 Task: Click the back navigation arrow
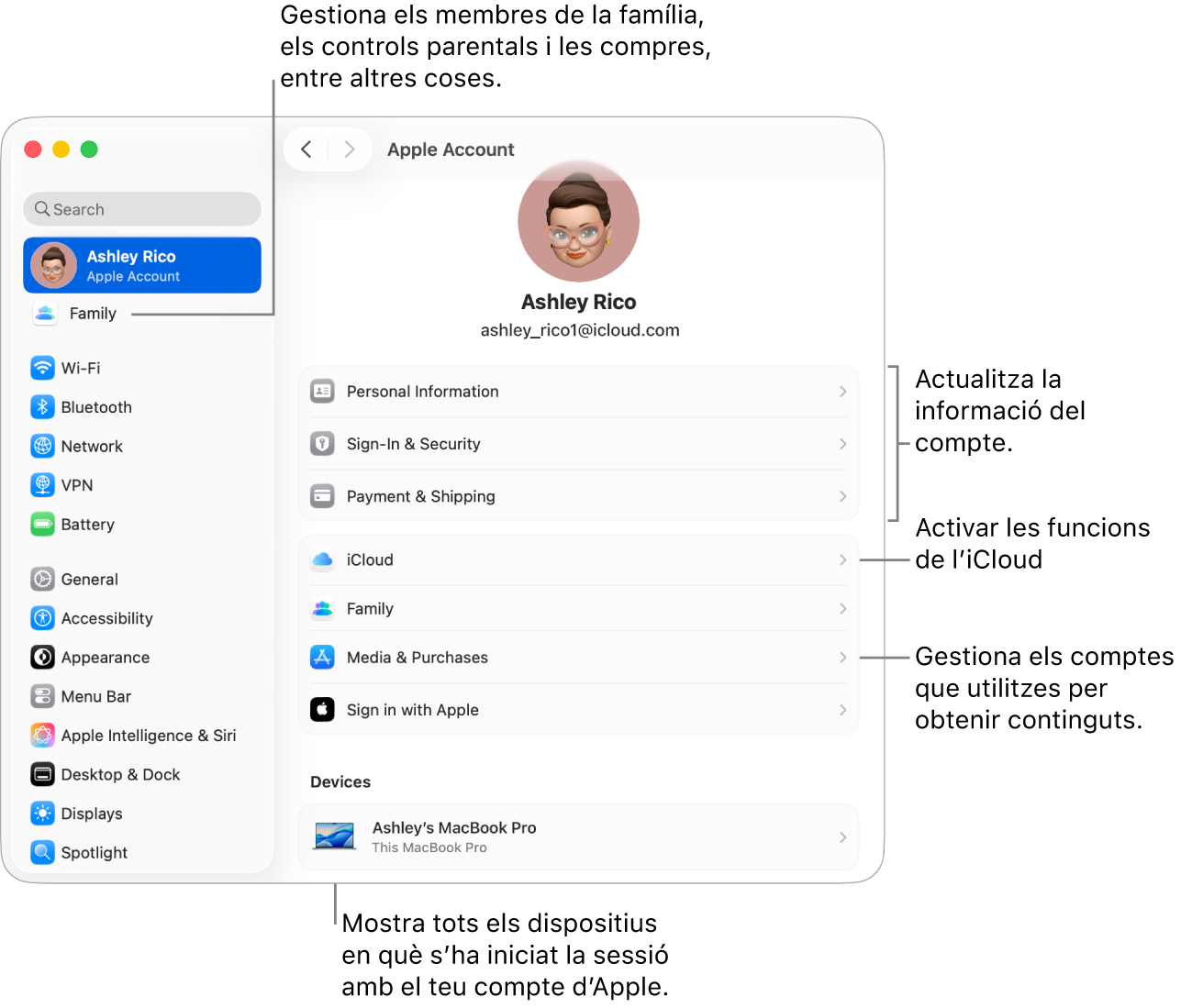306,149
